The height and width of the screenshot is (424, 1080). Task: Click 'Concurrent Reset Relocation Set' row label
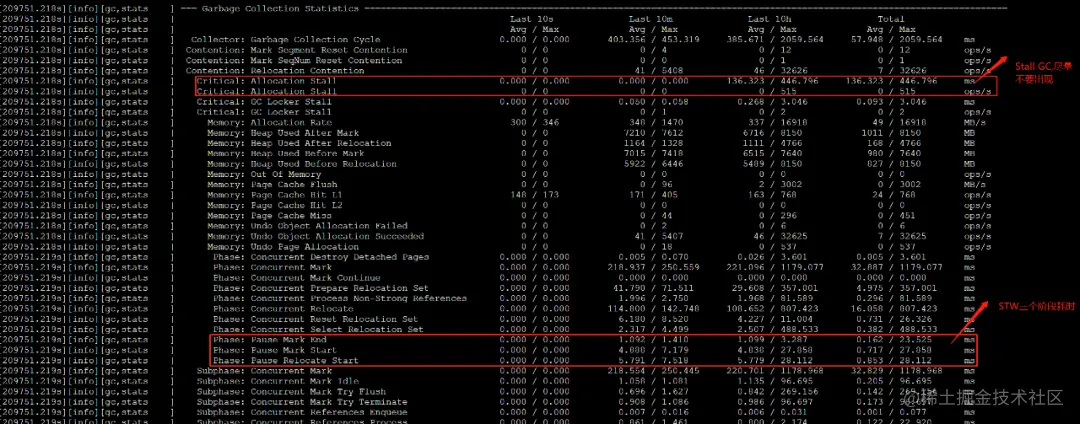click(335, 319)
